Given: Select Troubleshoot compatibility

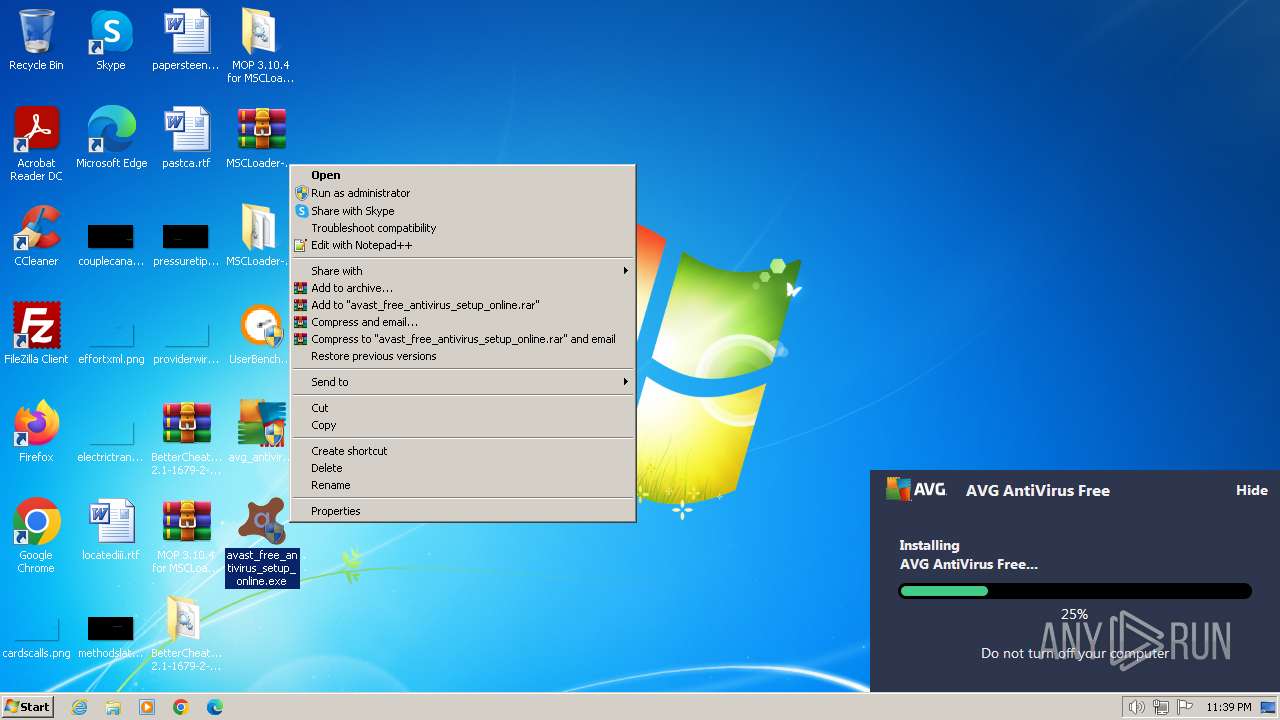Looking at the screenshot, I should tap(463, 228).
